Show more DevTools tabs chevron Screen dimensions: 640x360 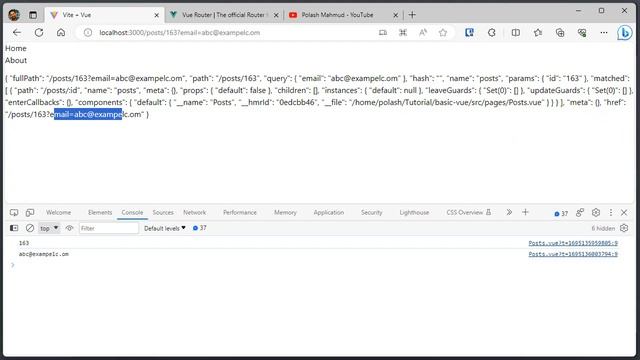509,212
